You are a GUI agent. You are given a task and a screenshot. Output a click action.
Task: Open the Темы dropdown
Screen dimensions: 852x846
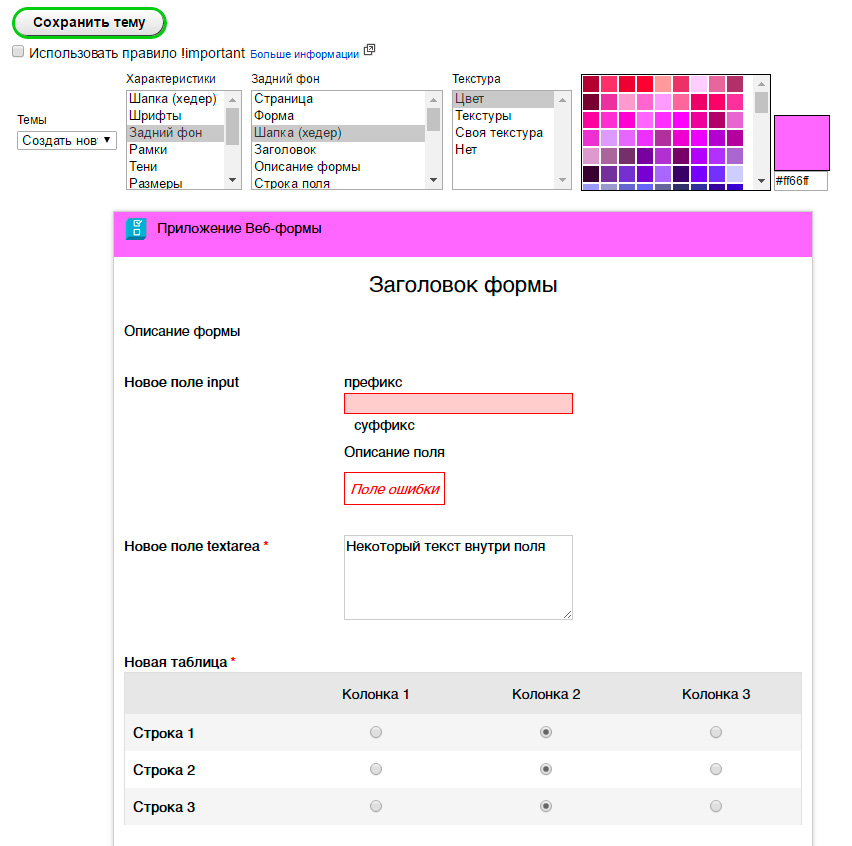pyautogui.click(x=67, y=141)
